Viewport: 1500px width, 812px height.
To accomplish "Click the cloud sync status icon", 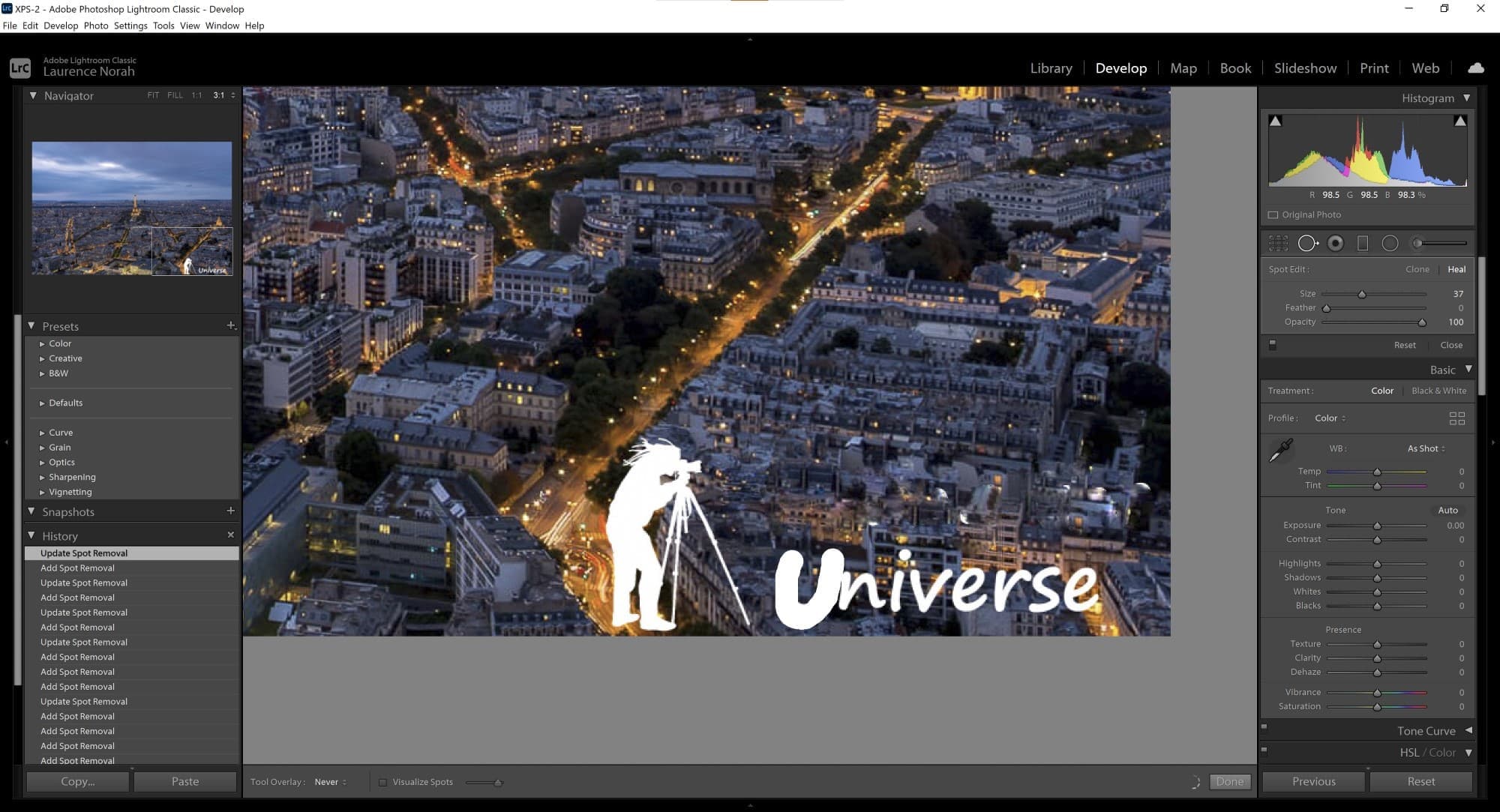I will coord(1475,68).
